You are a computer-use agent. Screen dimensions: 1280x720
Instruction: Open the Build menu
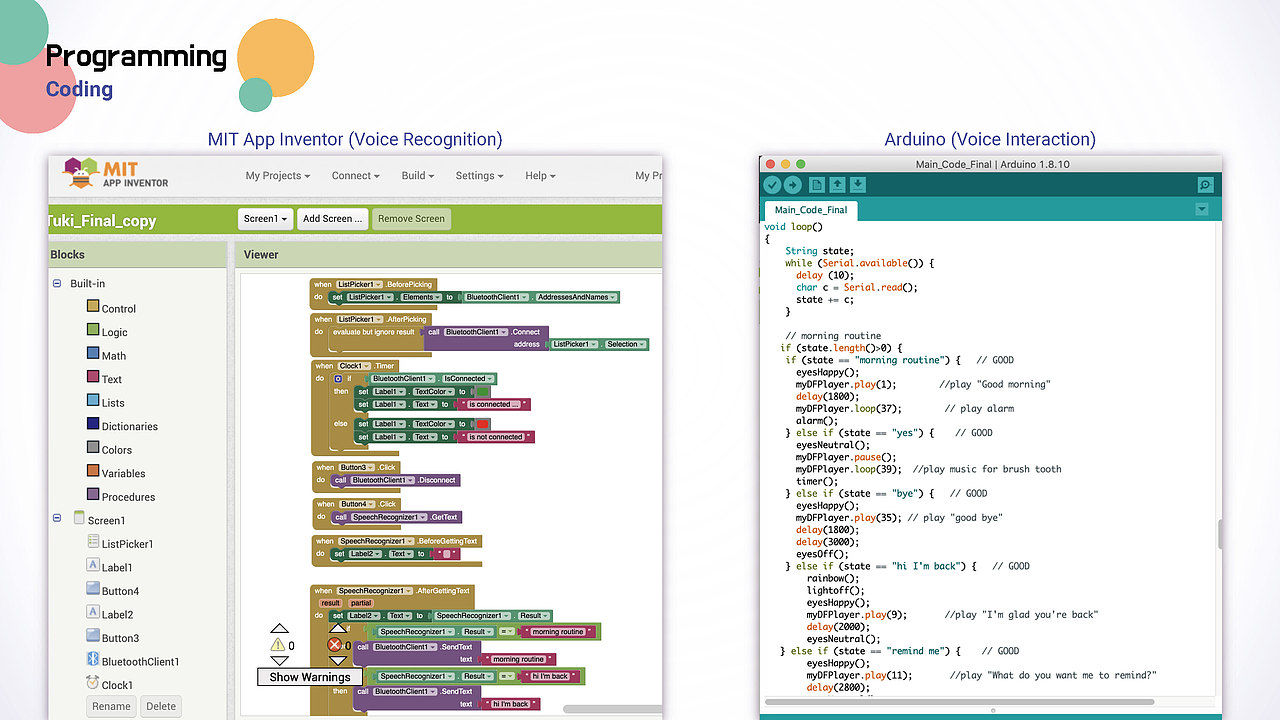click(x=418, y=175)
